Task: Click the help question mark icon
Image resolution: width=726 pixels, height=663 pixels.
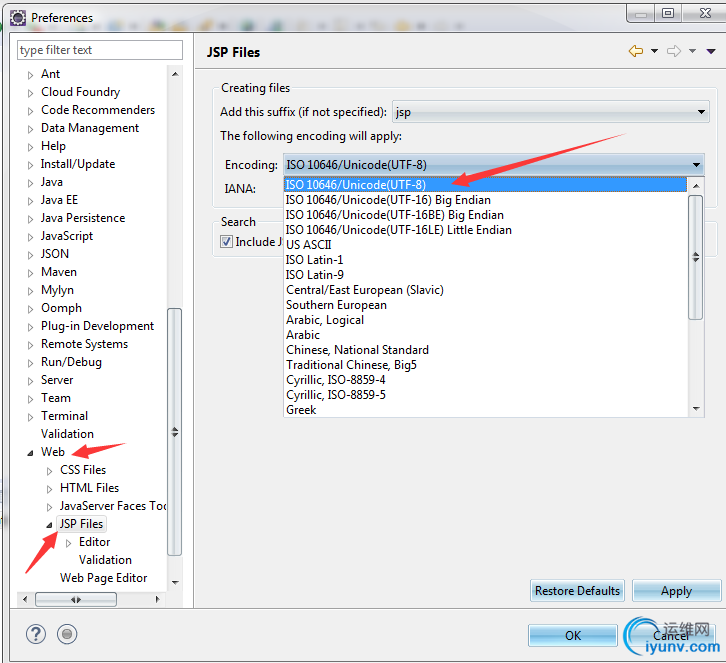Action: [36, 634]
